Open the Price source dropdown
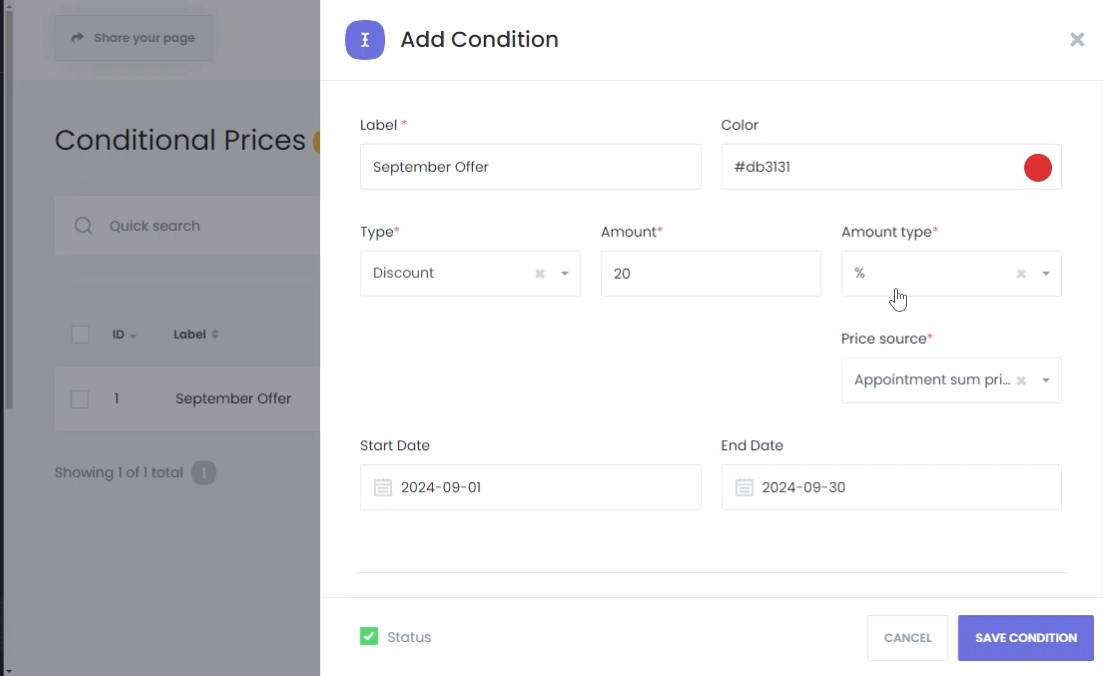This screenshot has width=1103, height=676. click(x=1046, y=381)
